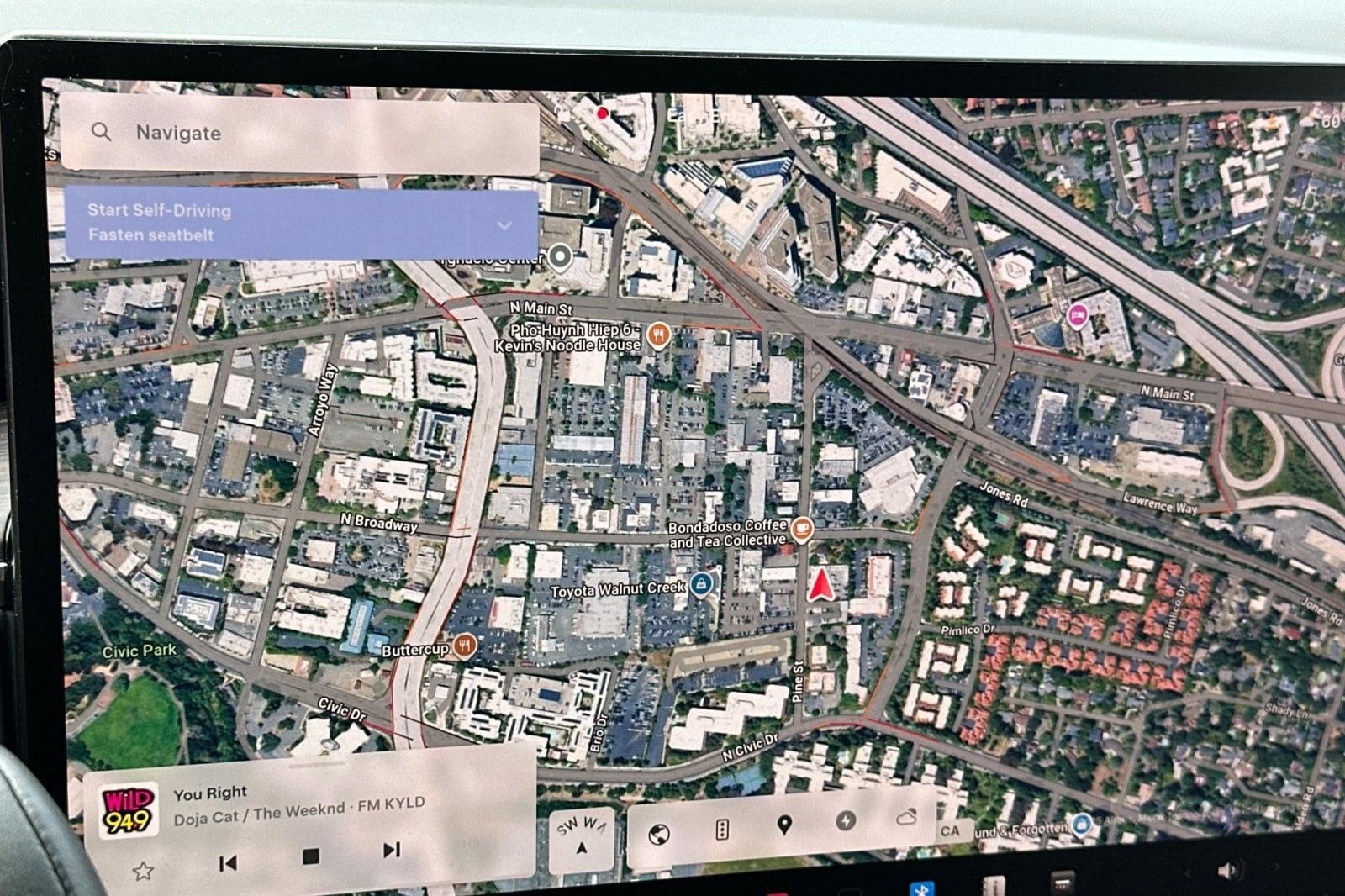Show charging stations lightning icon
1345x896 pixels.
pos(846,821)
